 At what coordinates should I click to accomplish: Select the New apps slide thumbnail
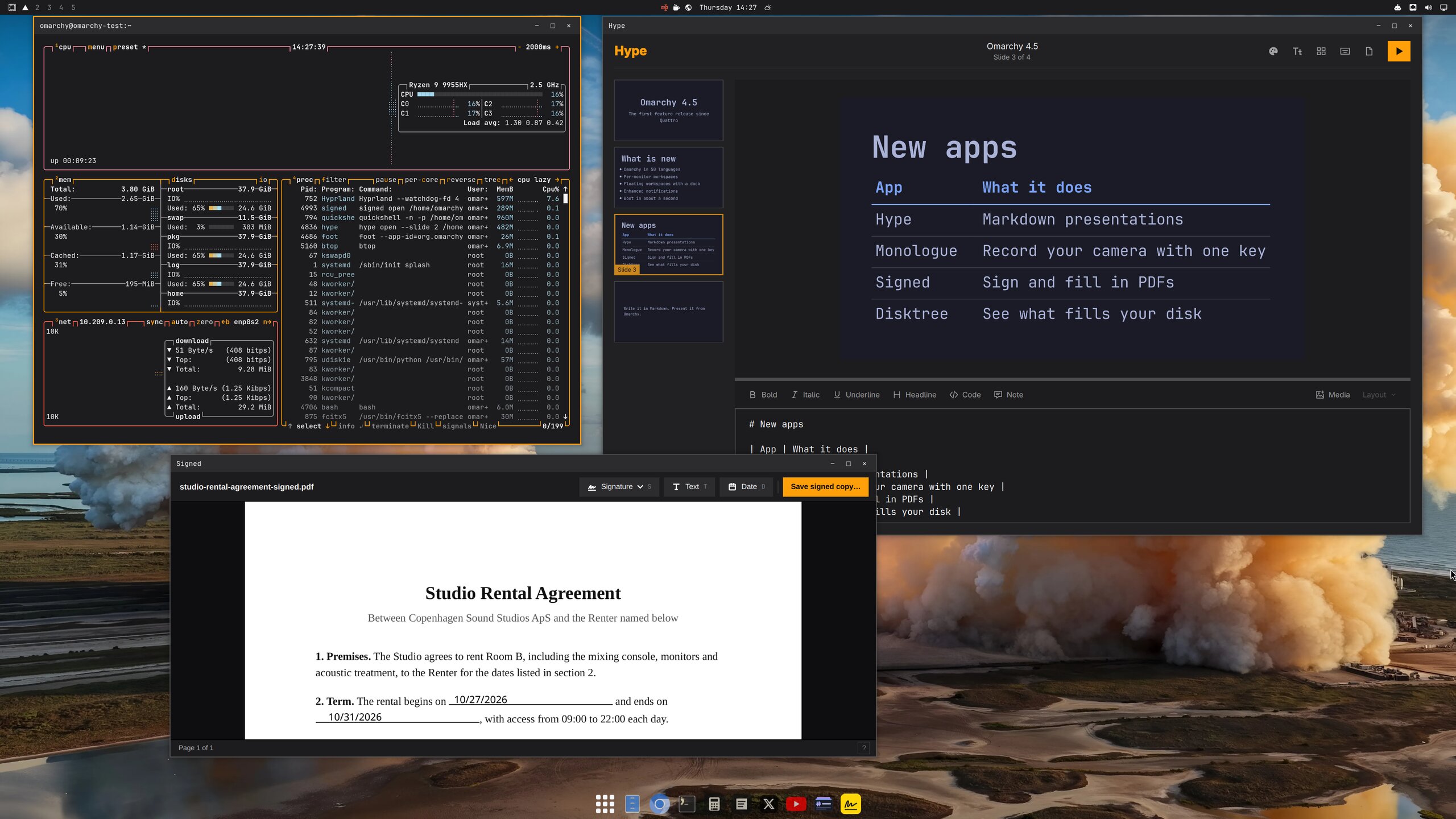(x=668, y=245)
